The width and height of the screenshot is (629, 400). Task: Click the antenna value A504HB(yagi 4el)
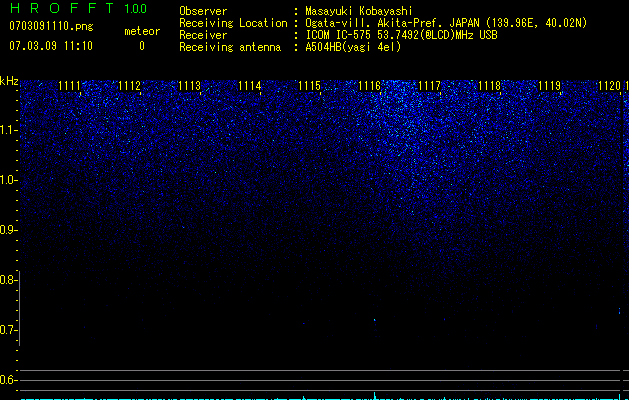tap(353, 47)
